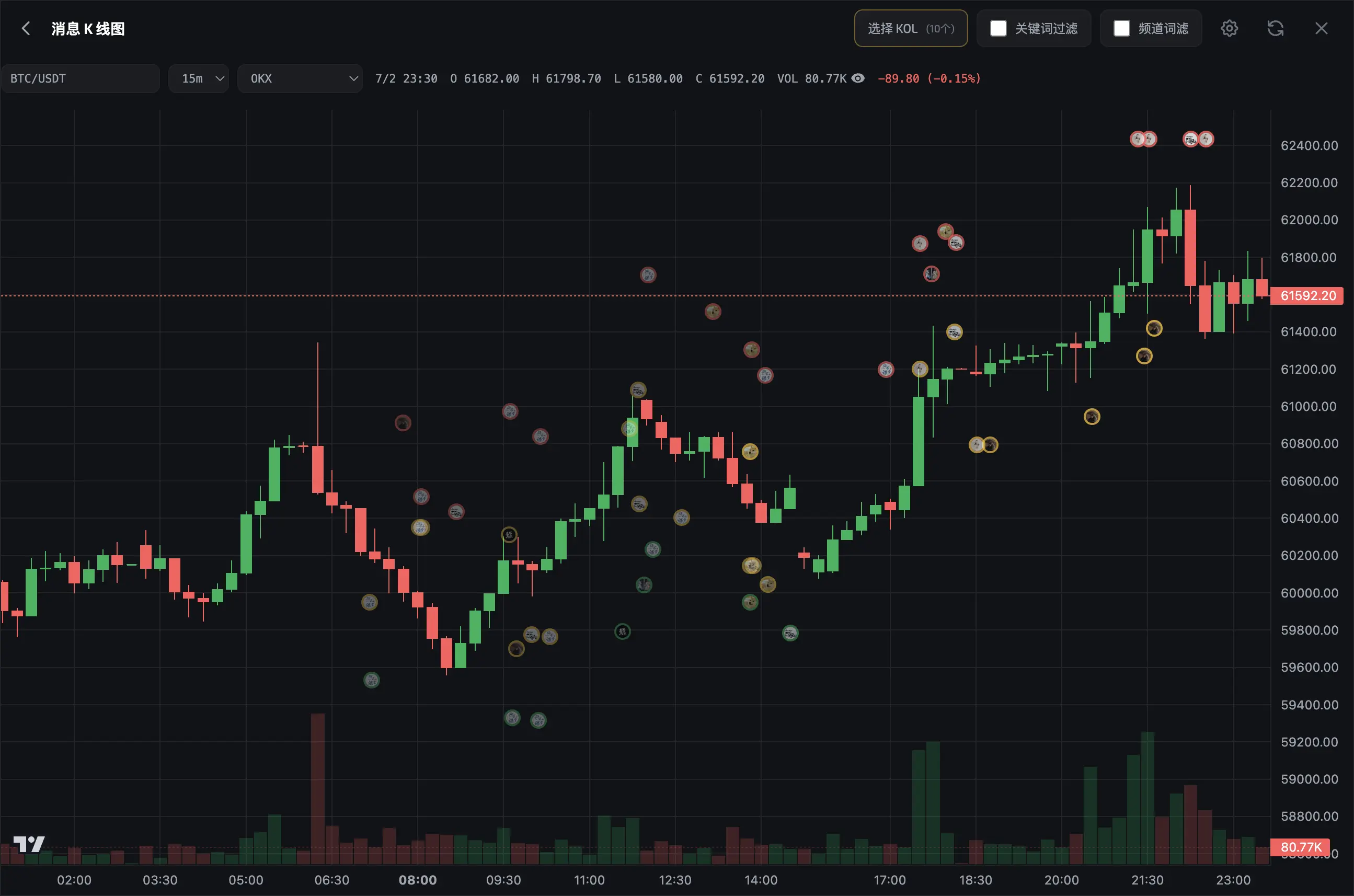1354x896 pixels.
Task: Click the green KOL marker near 59800 at 14:30
Action: point(790,633)
